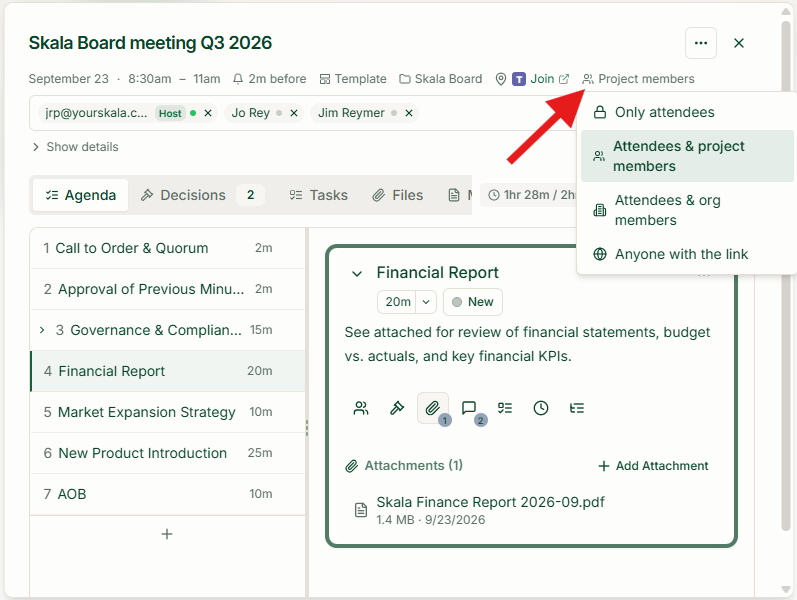The width and height of the screenshot is (797, 600).
Task: Click the assignees people icon
Action: tap(361, 408)
